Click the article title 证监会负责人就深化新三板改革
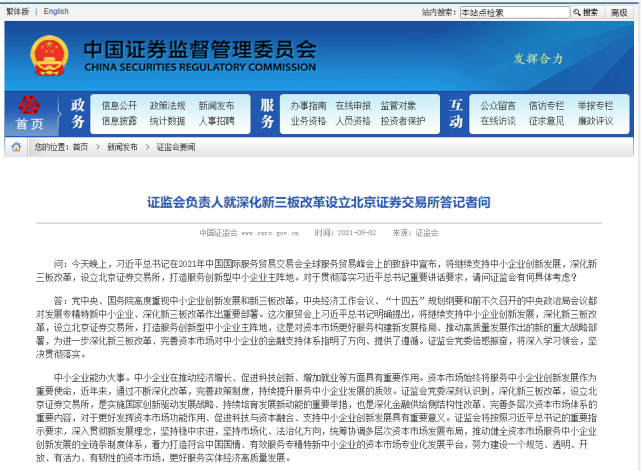This screenshot has height=471, width=641. pyautogui.click(x=319, y=202)
